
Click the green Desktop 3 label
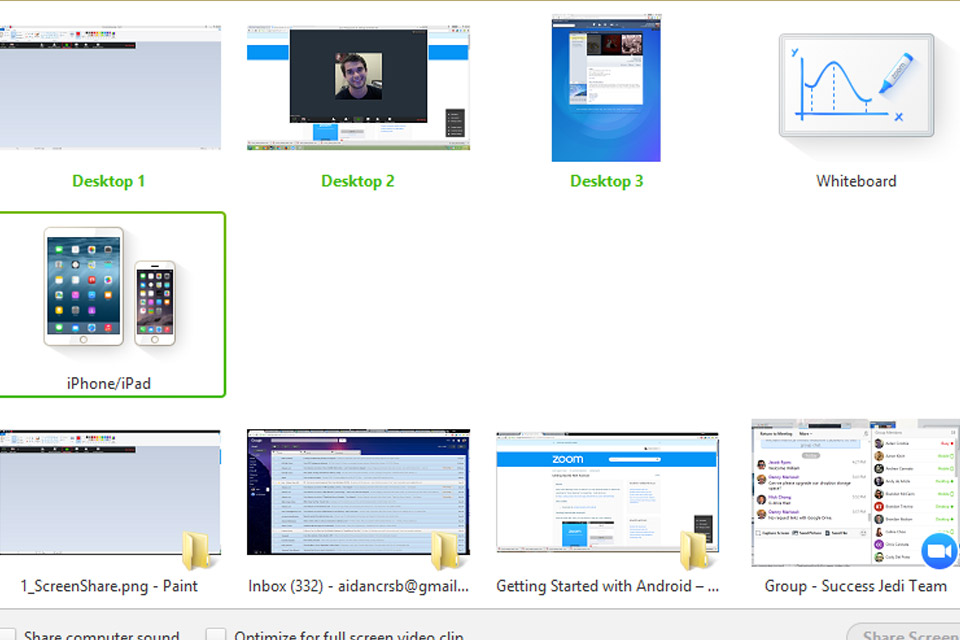click(x=606, y=181)
